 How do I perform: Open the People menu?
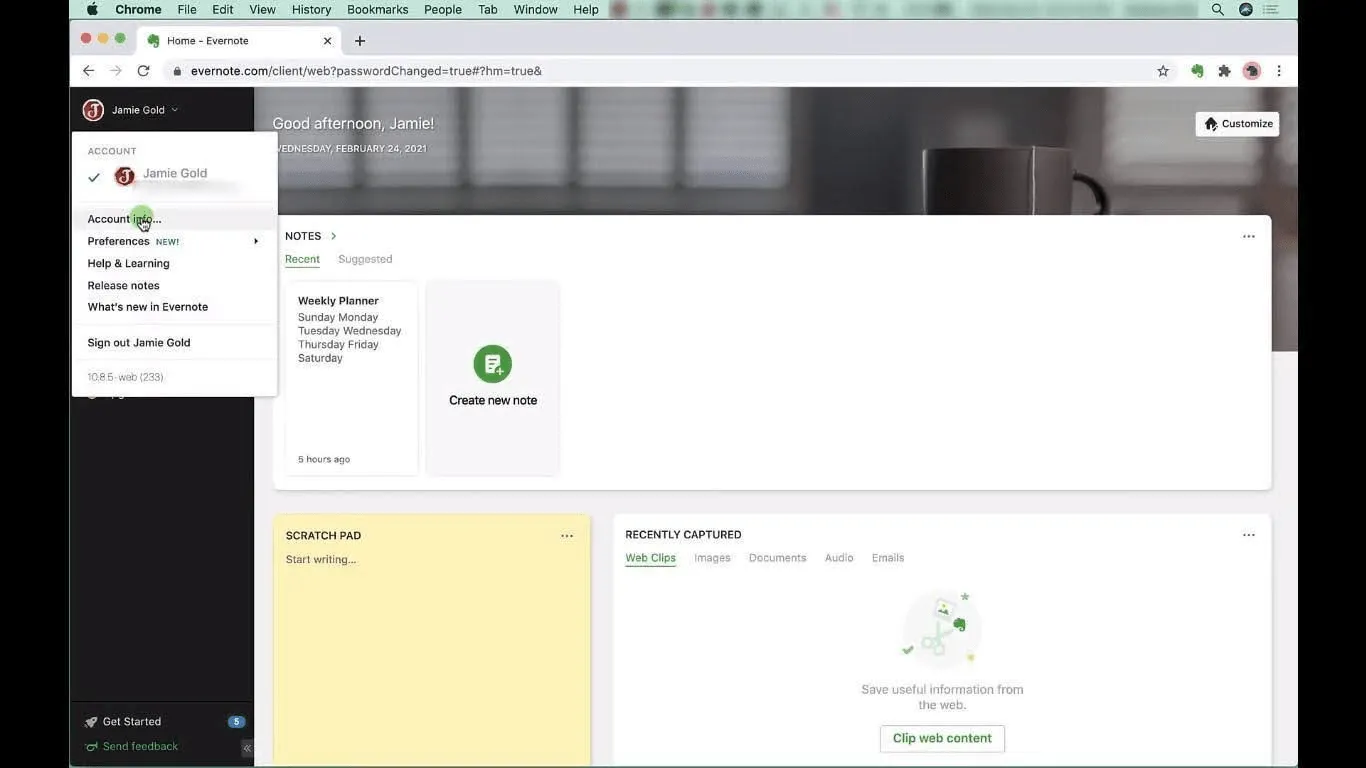click(x=443, y=9)
